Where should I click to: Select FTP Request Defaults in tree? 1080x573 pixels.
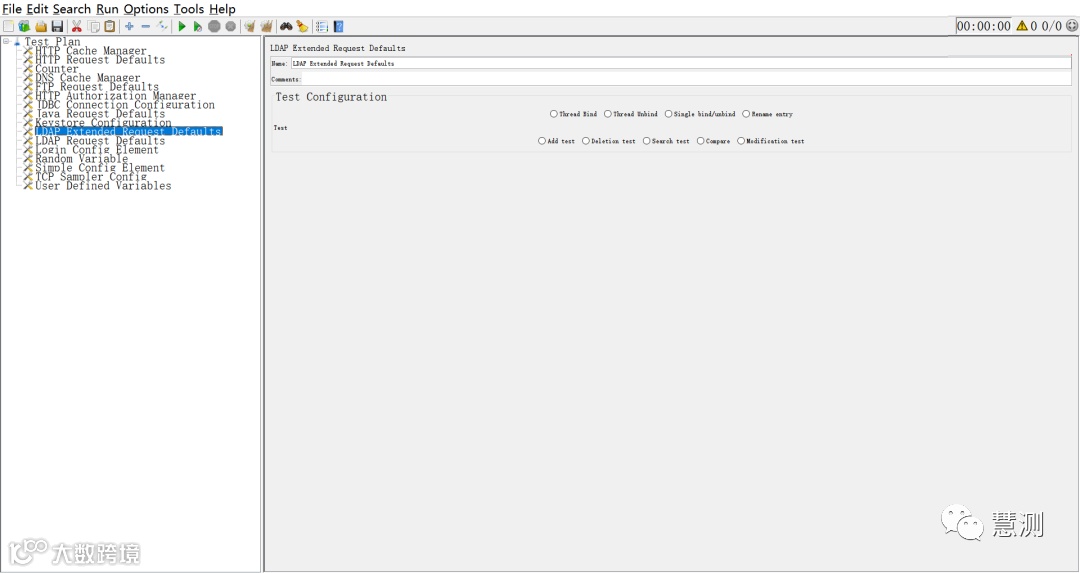coord(97,87)
